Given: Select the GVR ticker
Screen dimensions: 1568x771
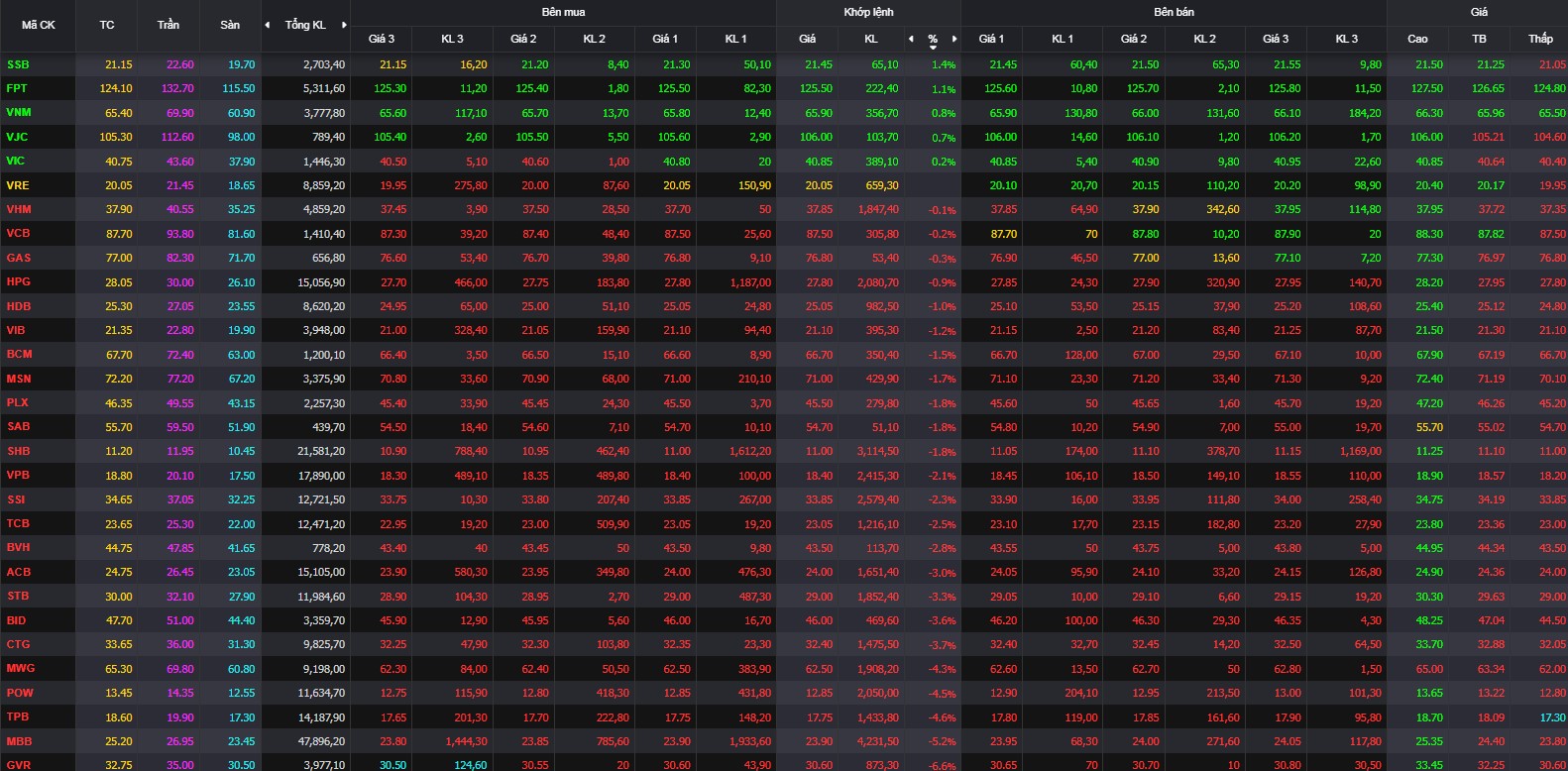Looking at the screenshot, I should (x=18, y=765).
